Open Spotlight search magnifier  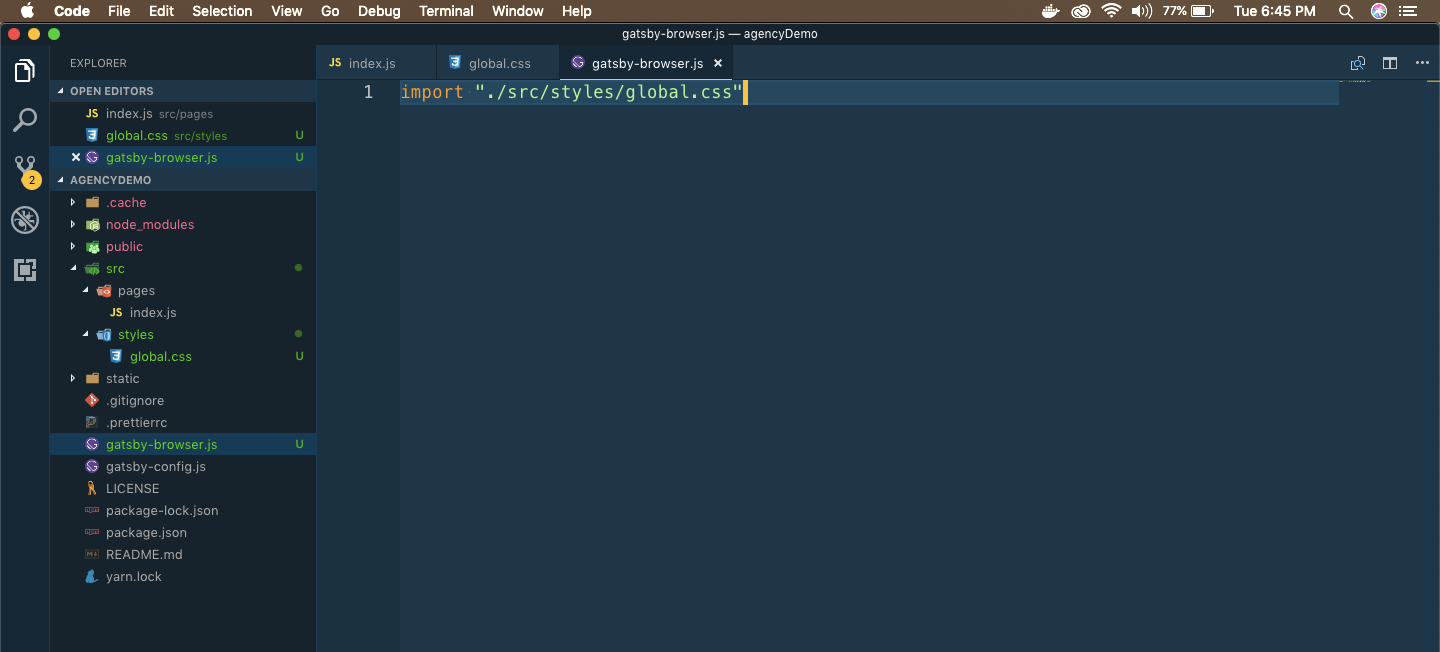tap(1346, 11)
